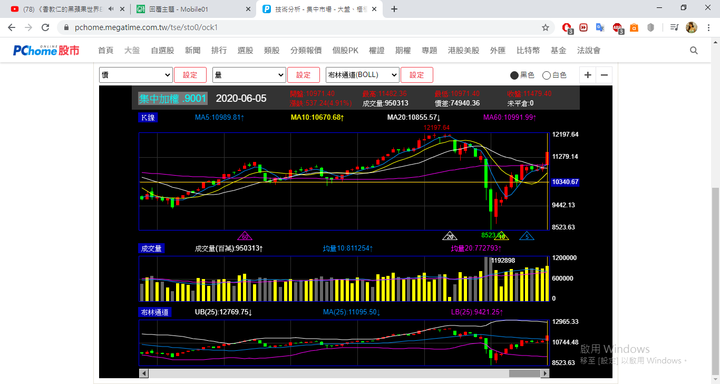Click the orange shopping bag extension
This screenshot has width=720, height=384.
coord(634,28)
